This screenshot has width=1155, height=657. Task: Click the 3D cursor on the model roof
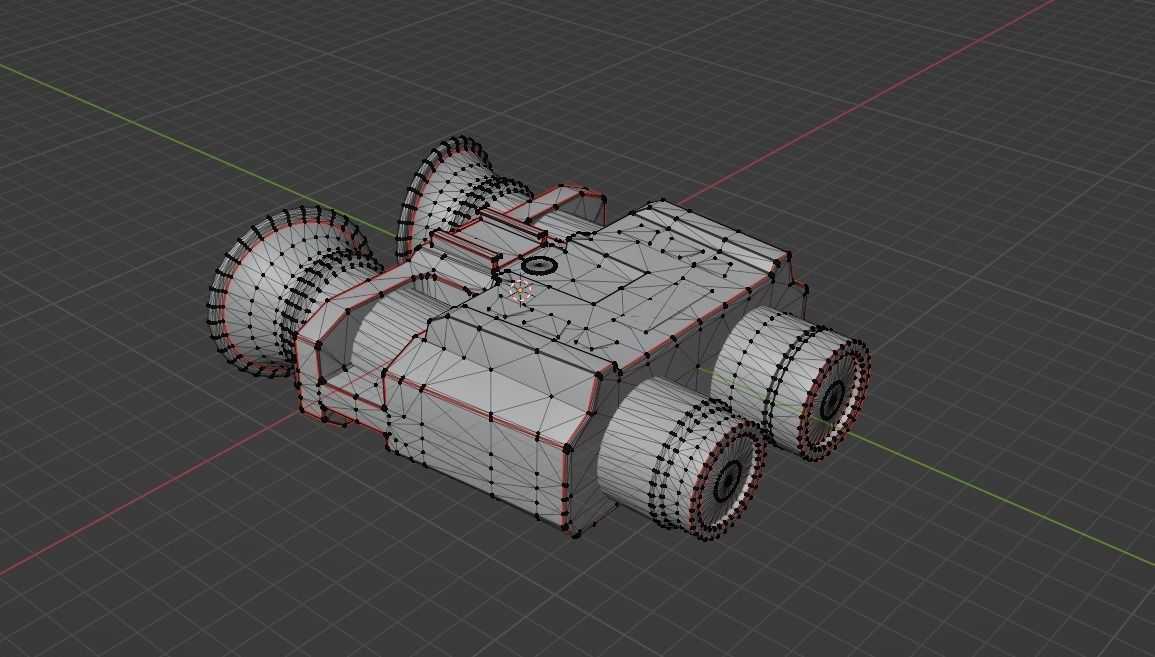tap(521, 291)
